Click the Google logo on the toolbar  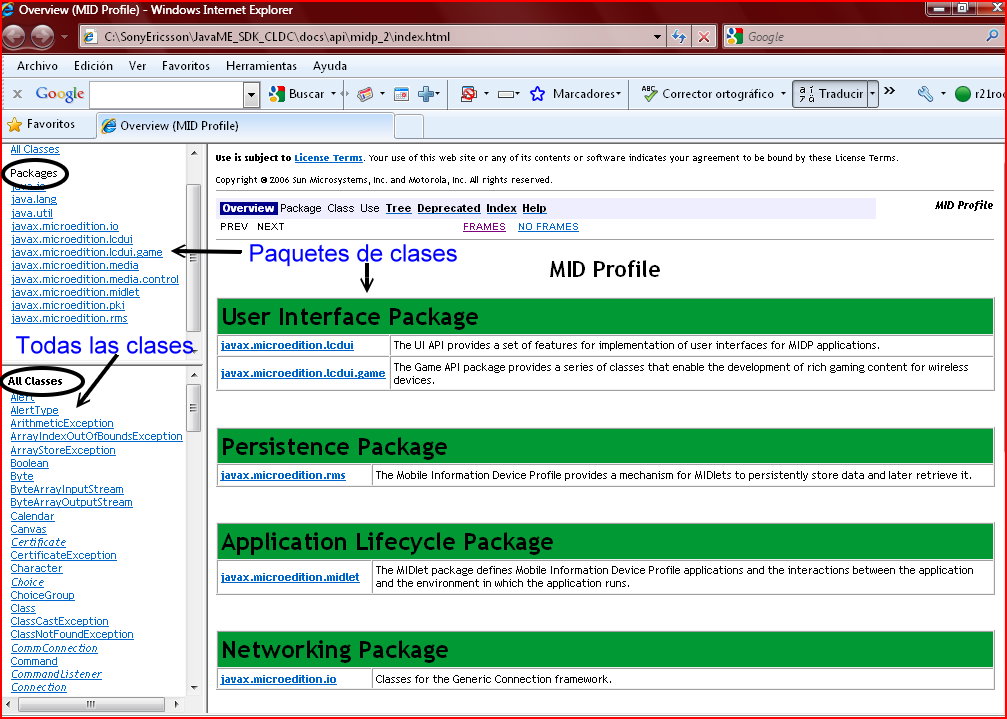pos(60,94)
